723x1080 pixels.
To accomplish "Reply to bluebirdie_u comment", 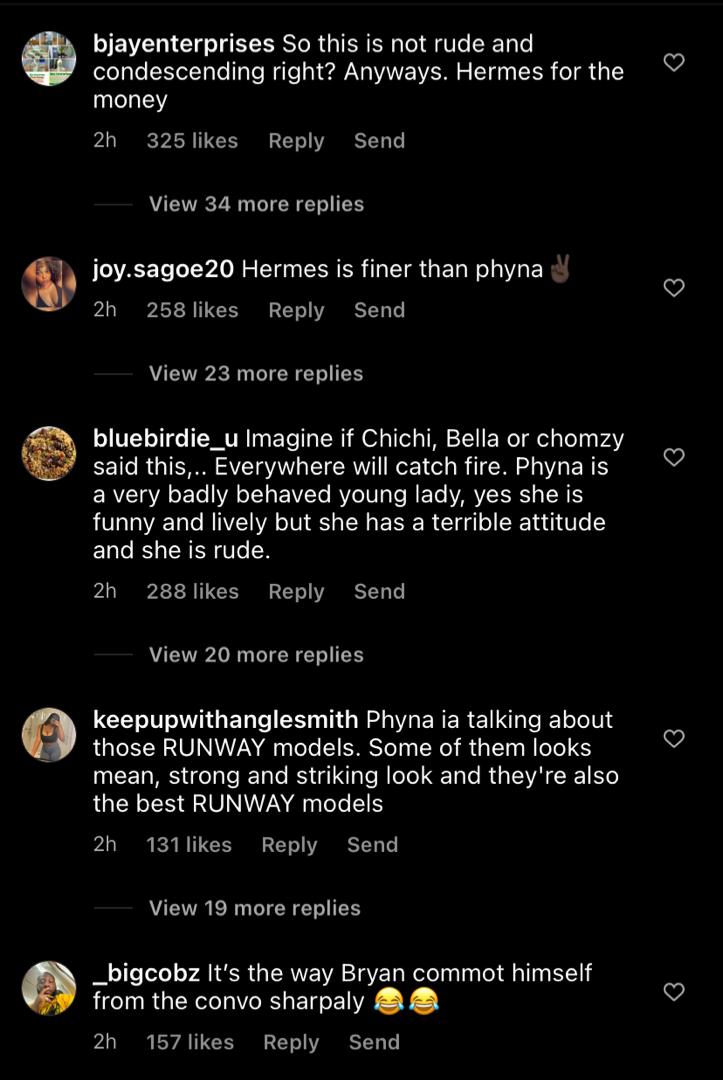I will coord(296,592).
